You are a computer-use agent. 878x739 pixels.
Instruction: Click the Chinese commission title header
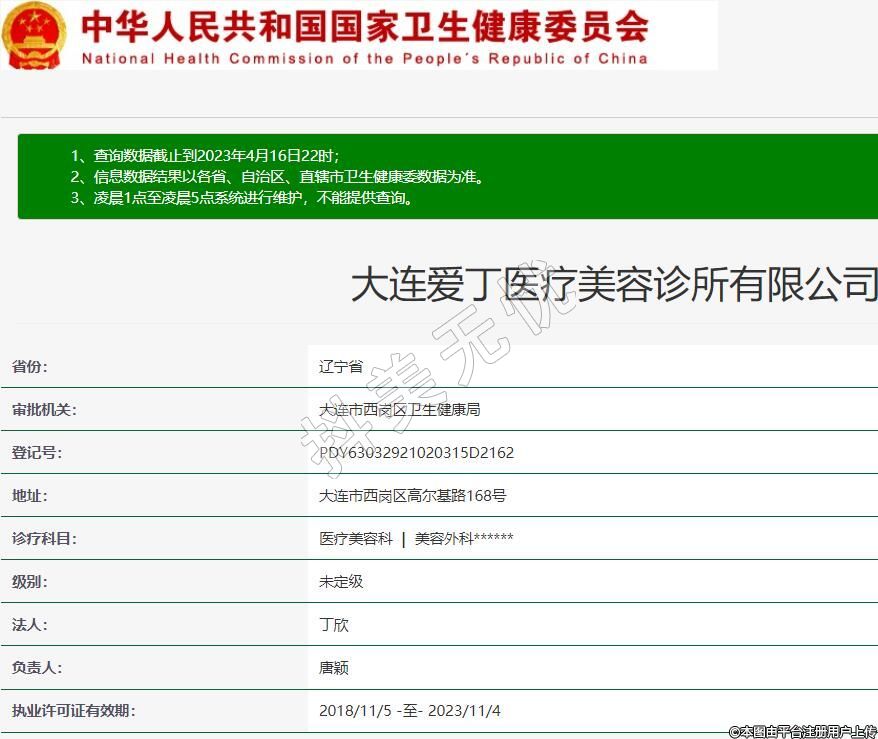click(x=364, y=25)
